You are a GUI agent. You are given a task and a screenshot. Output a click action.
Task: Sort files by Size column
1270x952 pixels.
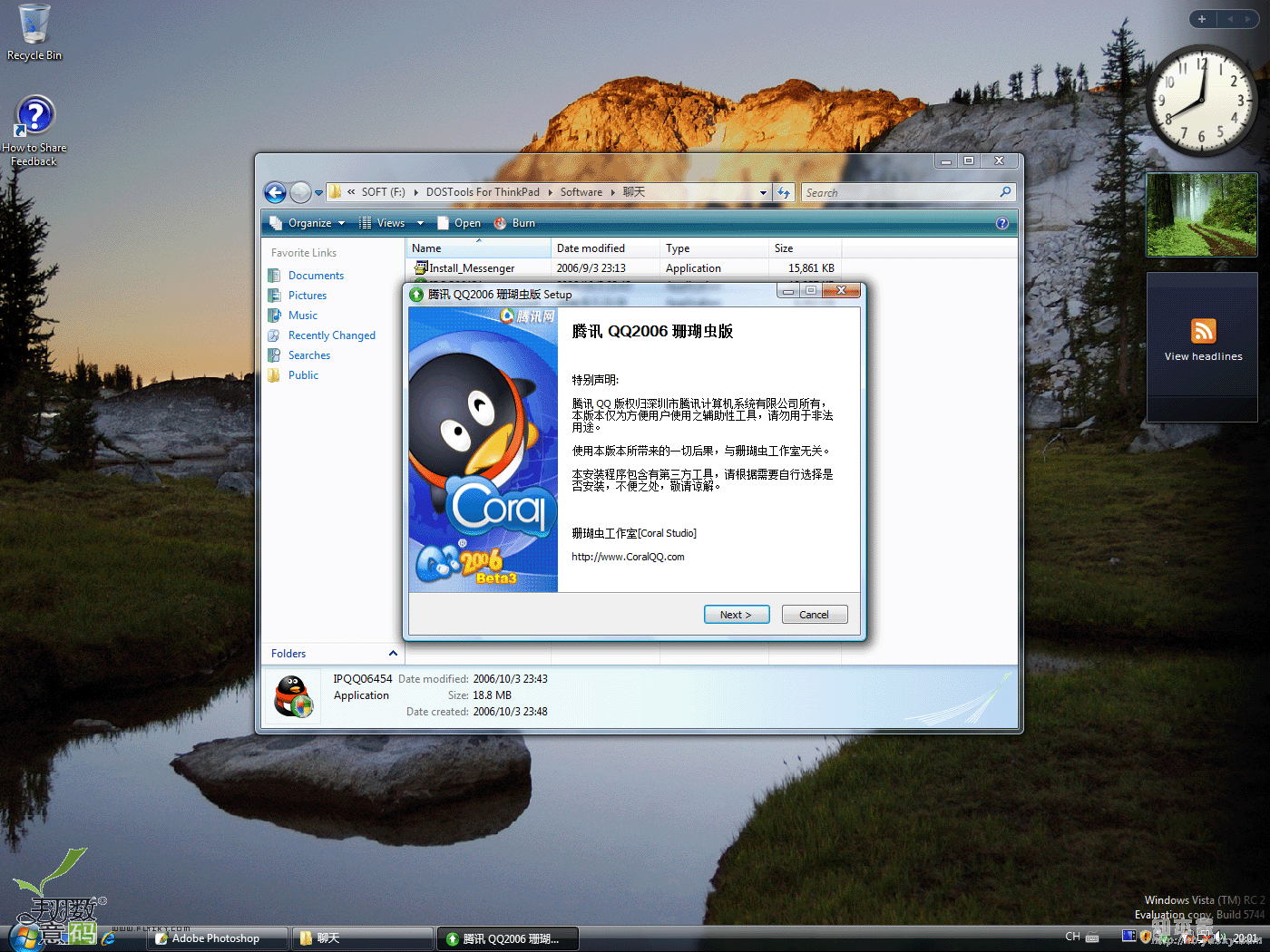click(805, 248)
